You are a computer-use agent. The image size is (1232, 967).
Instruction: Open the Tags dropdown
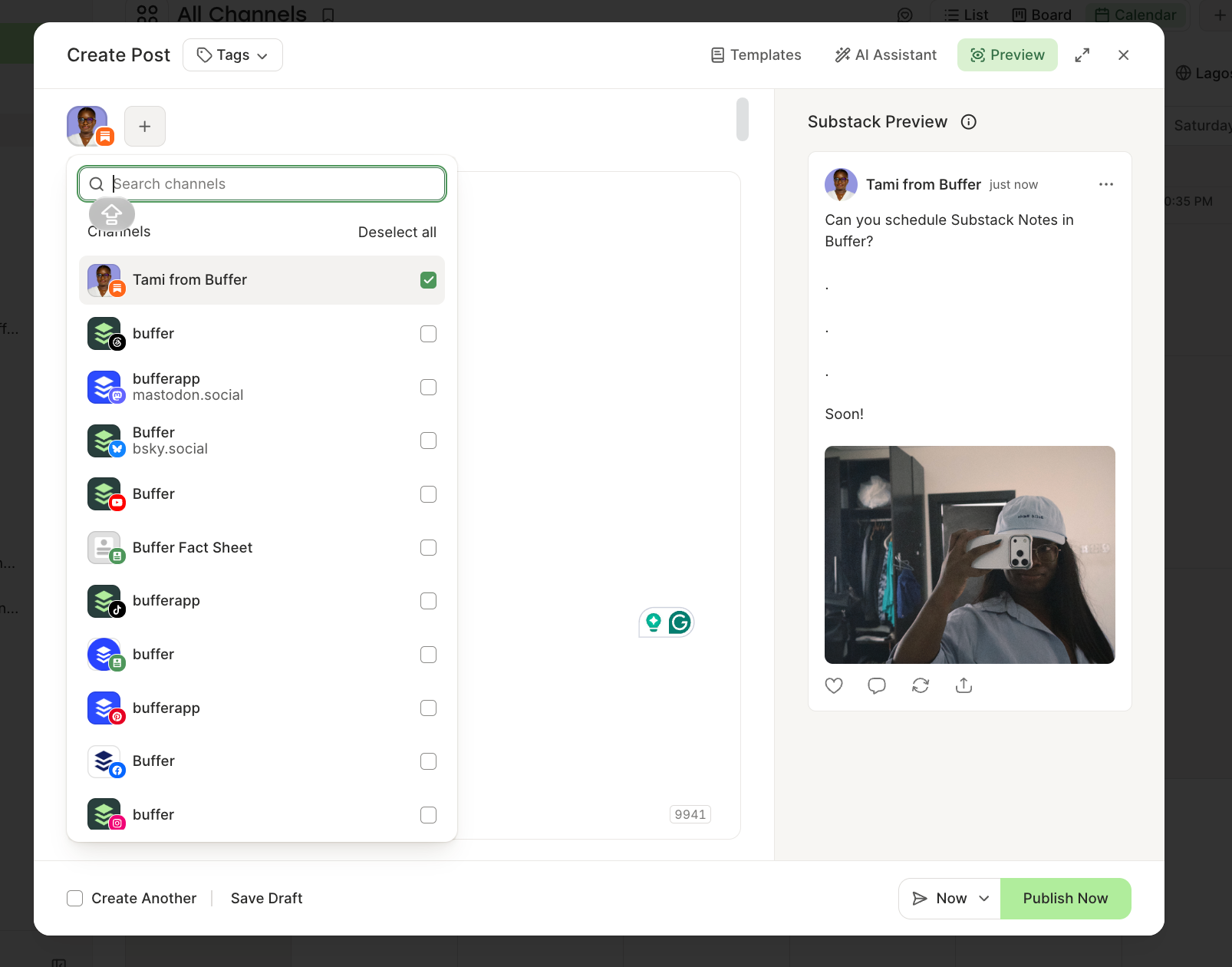pos(232,55)
